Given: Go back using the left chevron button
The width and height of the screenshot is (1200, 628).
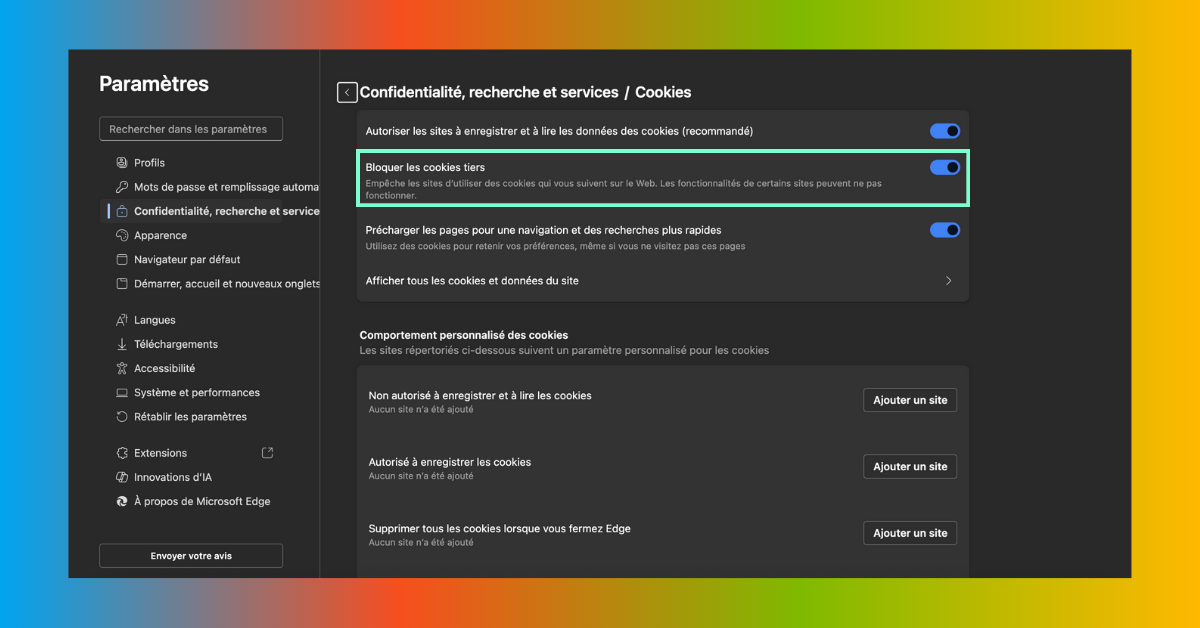Looking at the screenshot, I should [x=347, y=92].
